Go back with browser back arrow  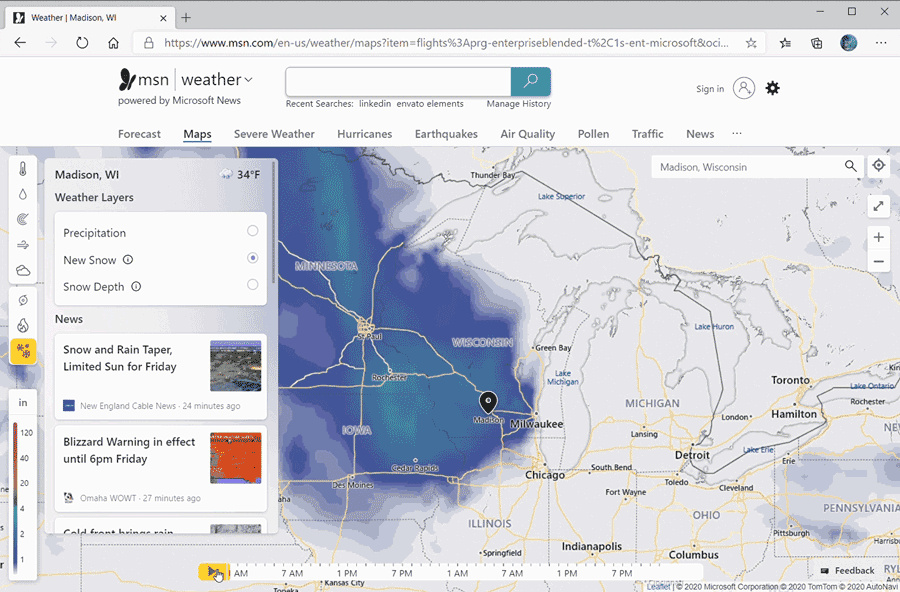point(20,42)
